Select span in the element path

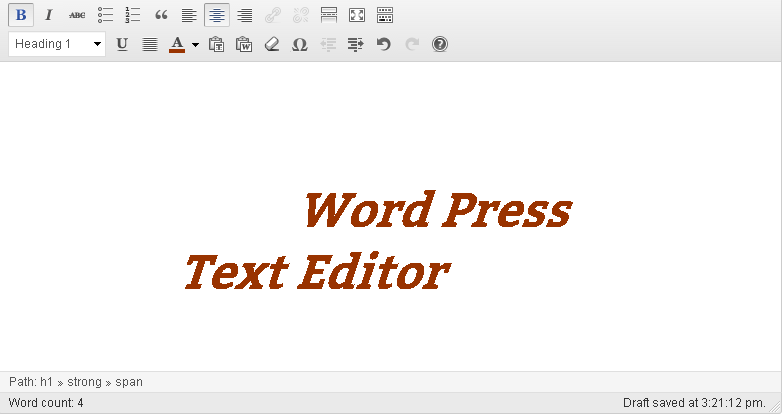click(129, 382)
